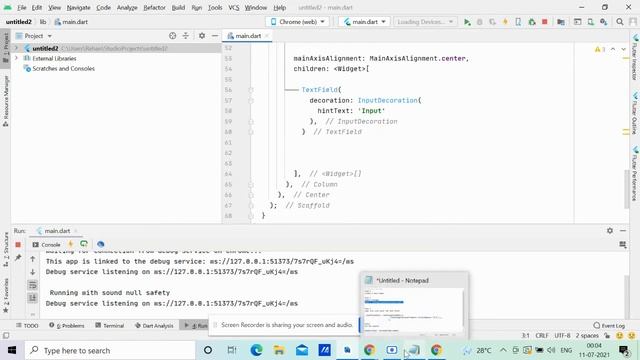Click the Windows search box
This screenshot has width=640, height=360.
(x=110, y=350)
